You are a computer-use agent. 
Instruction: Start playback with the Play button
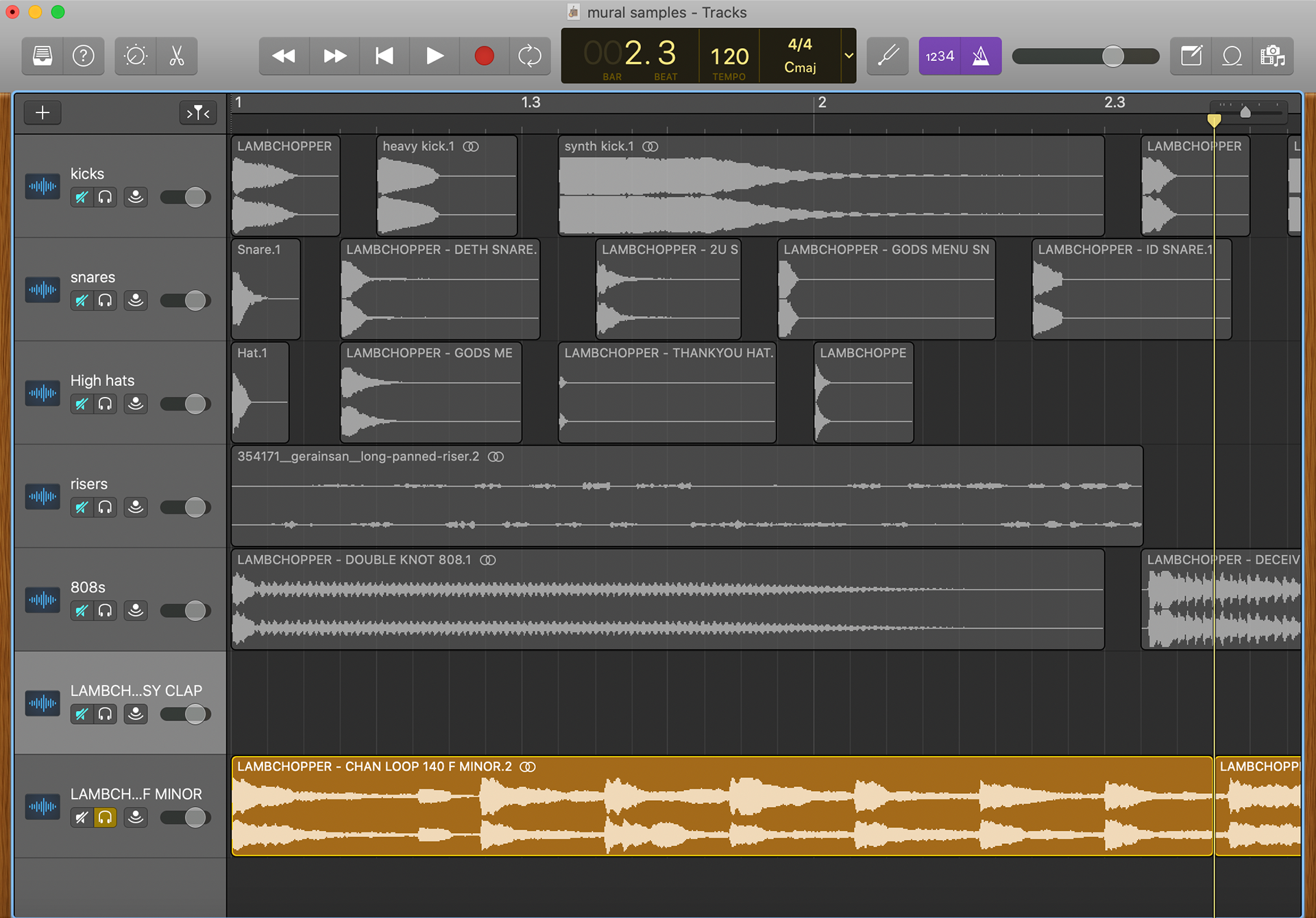tap(435, 56)
